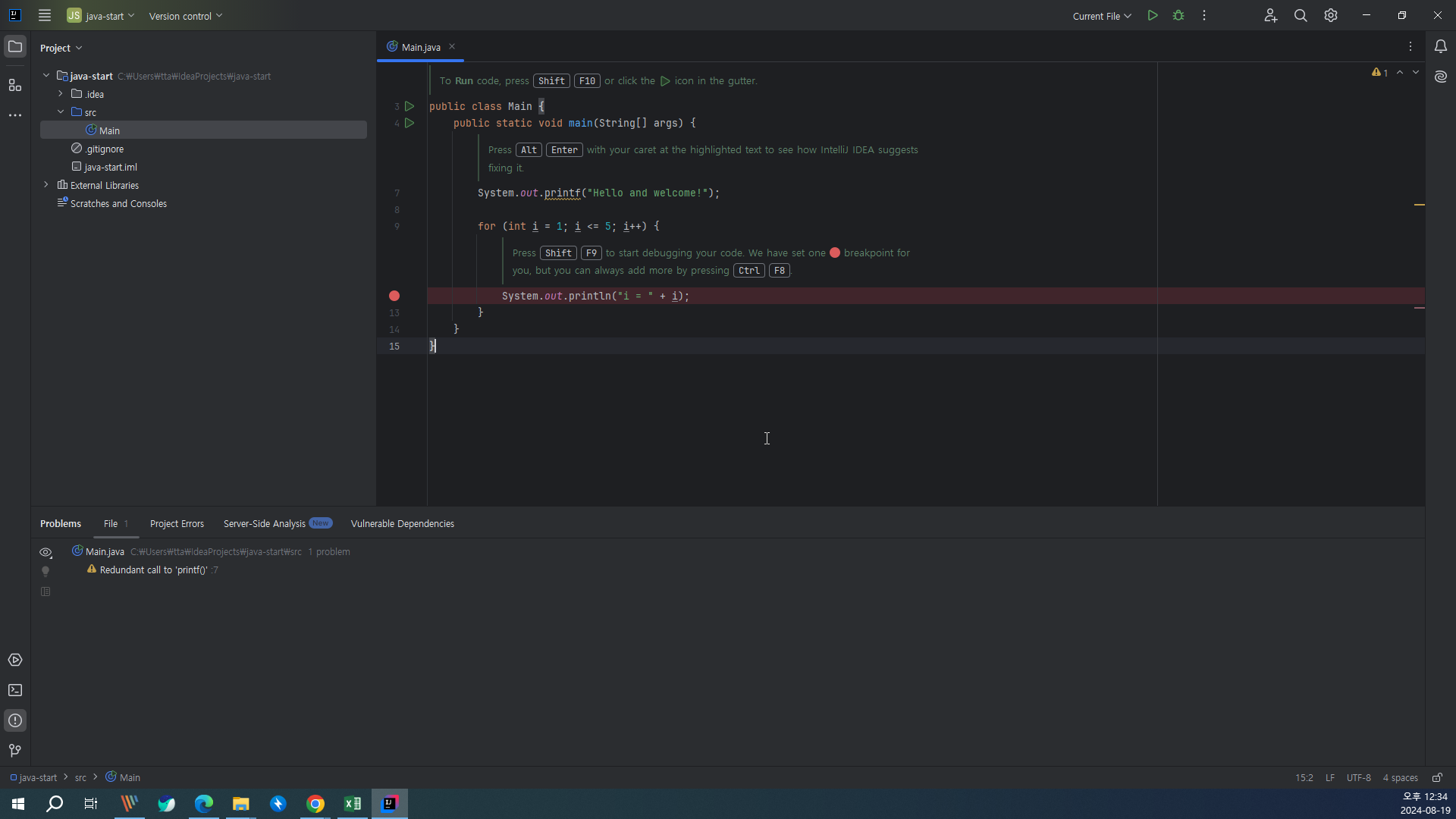Open the AI Assistant swirl icon

1440,77
